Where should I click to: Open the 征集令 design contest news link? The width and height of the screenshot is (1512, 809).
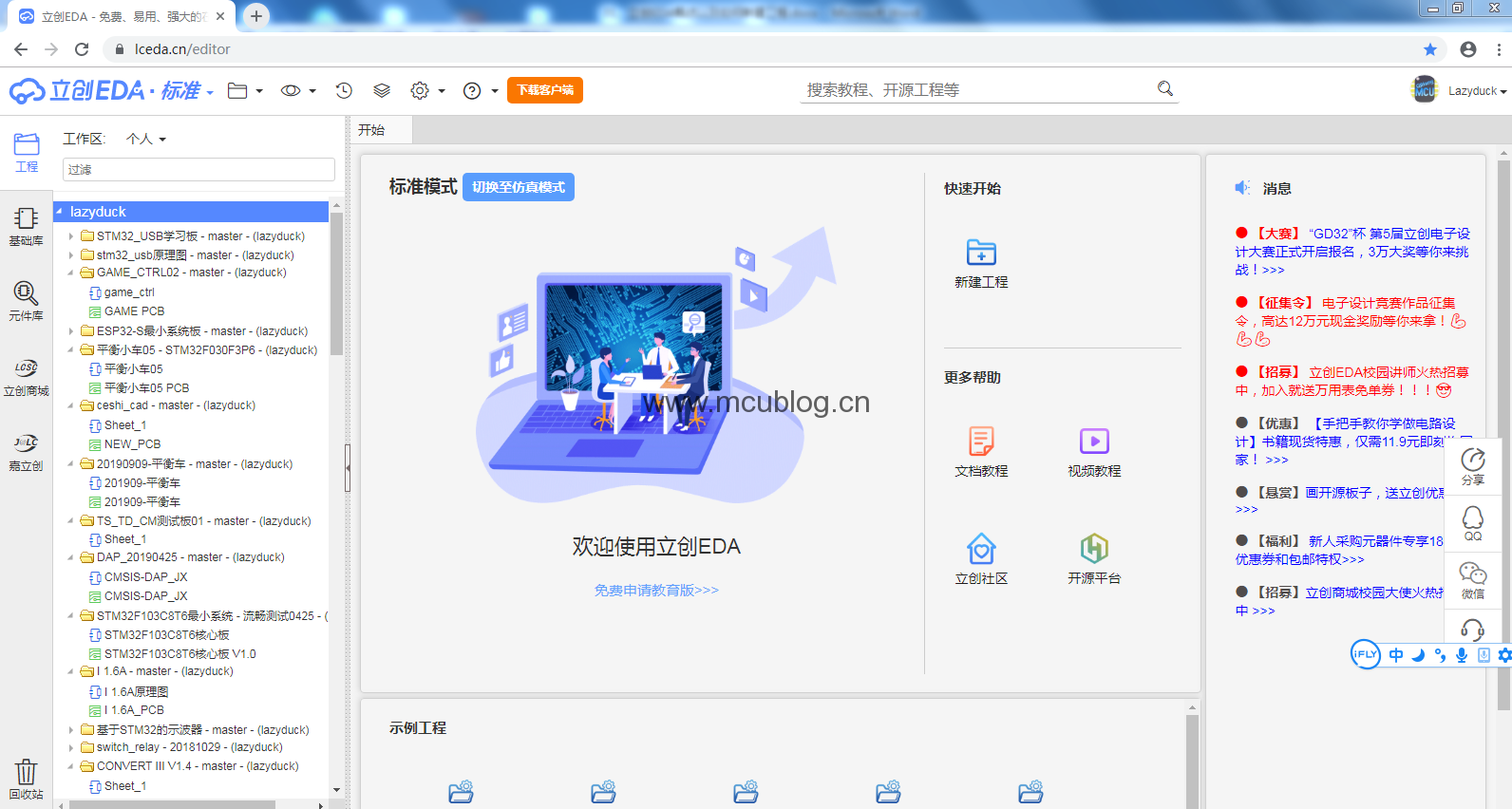click(1351, 321)
